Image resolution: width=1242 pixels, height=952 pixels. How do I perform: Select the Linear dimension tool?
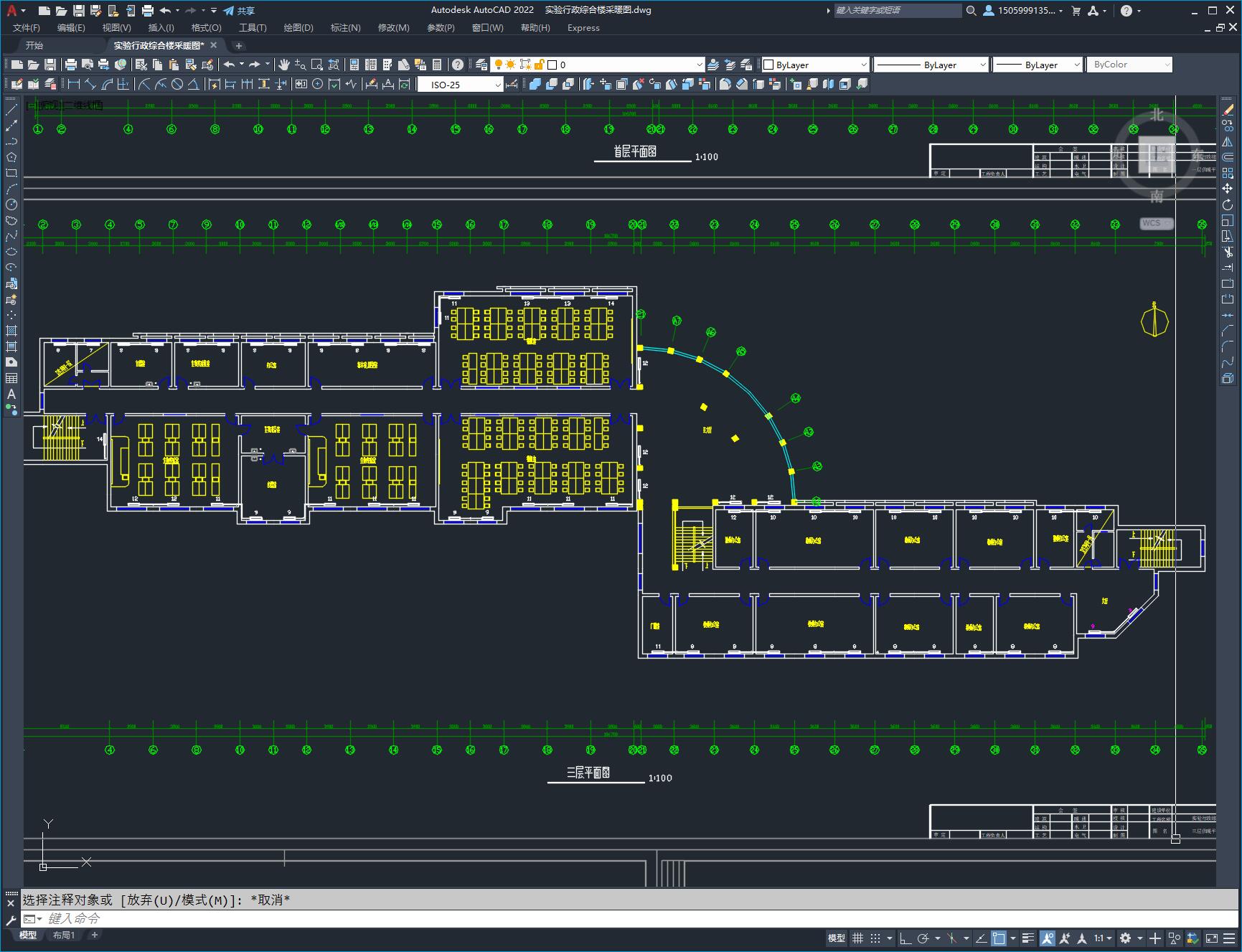coord(74,85)
